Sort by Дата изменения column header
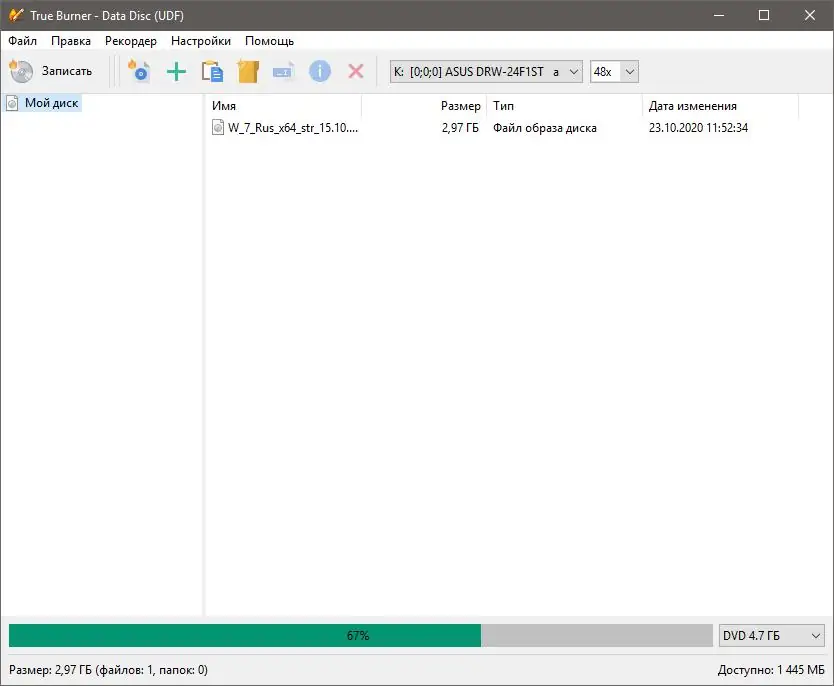The height and width of the screenshot is (686, 834). [720, 106]
